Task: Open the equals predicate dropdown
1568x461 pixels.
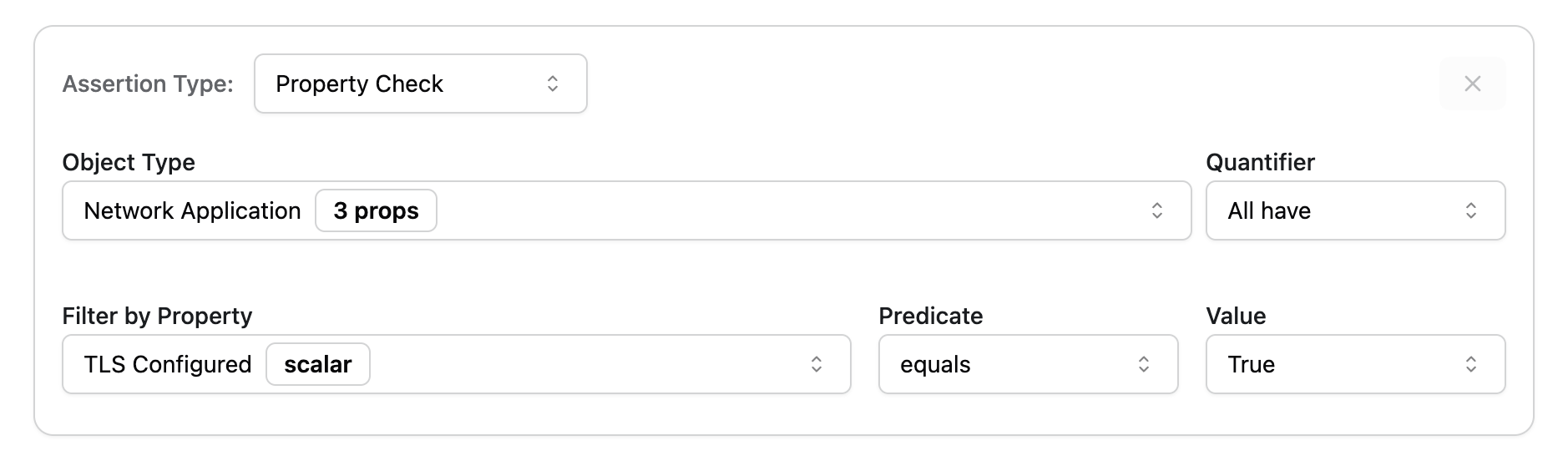Action: [1010, 364]
